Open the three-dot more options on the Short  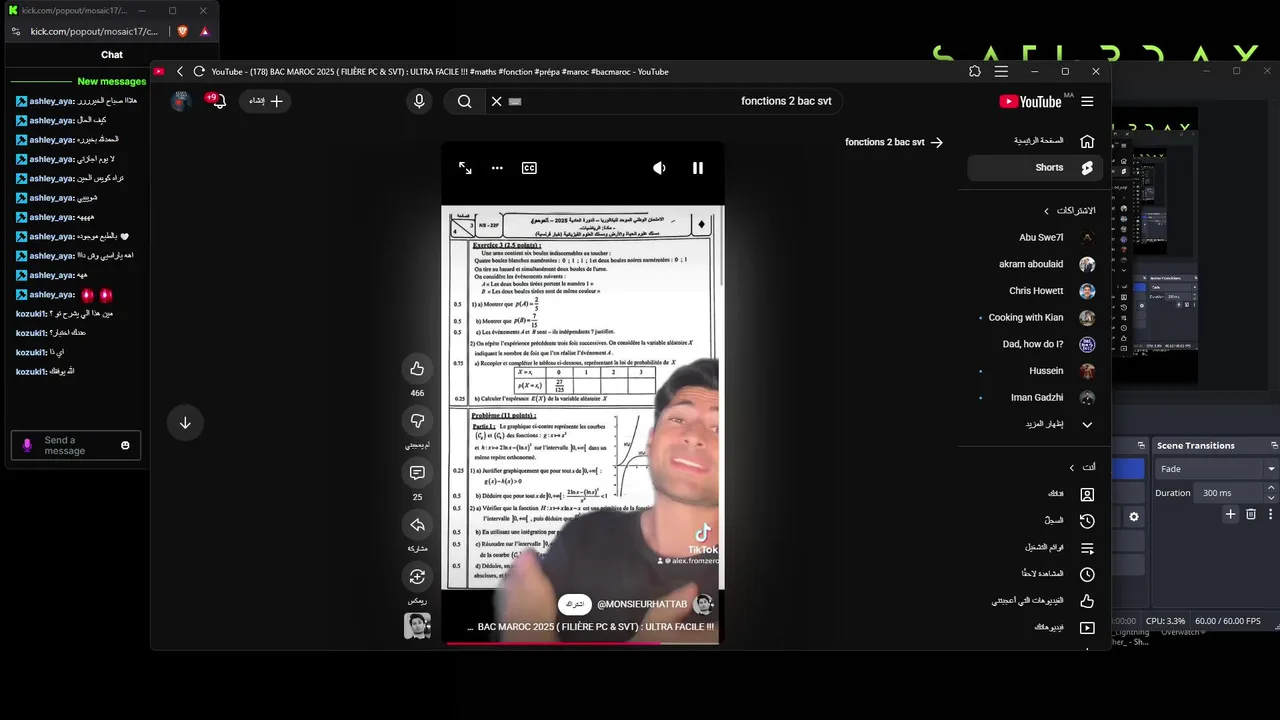tap(497, 168)
